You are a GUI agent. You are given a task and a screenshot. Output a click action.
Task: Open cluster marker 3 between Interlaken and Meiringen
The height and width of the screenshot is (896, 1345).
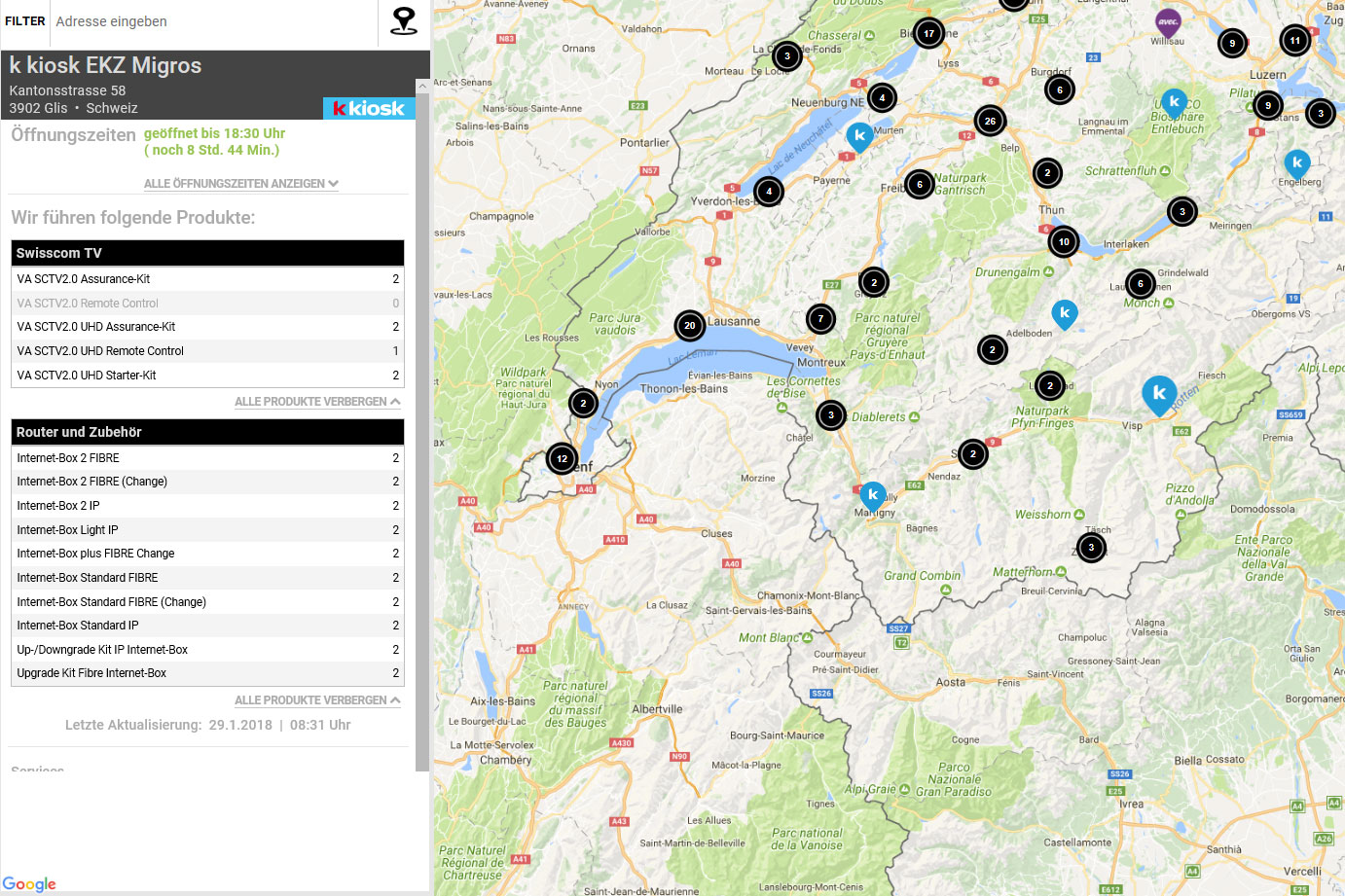(1181, 211)
